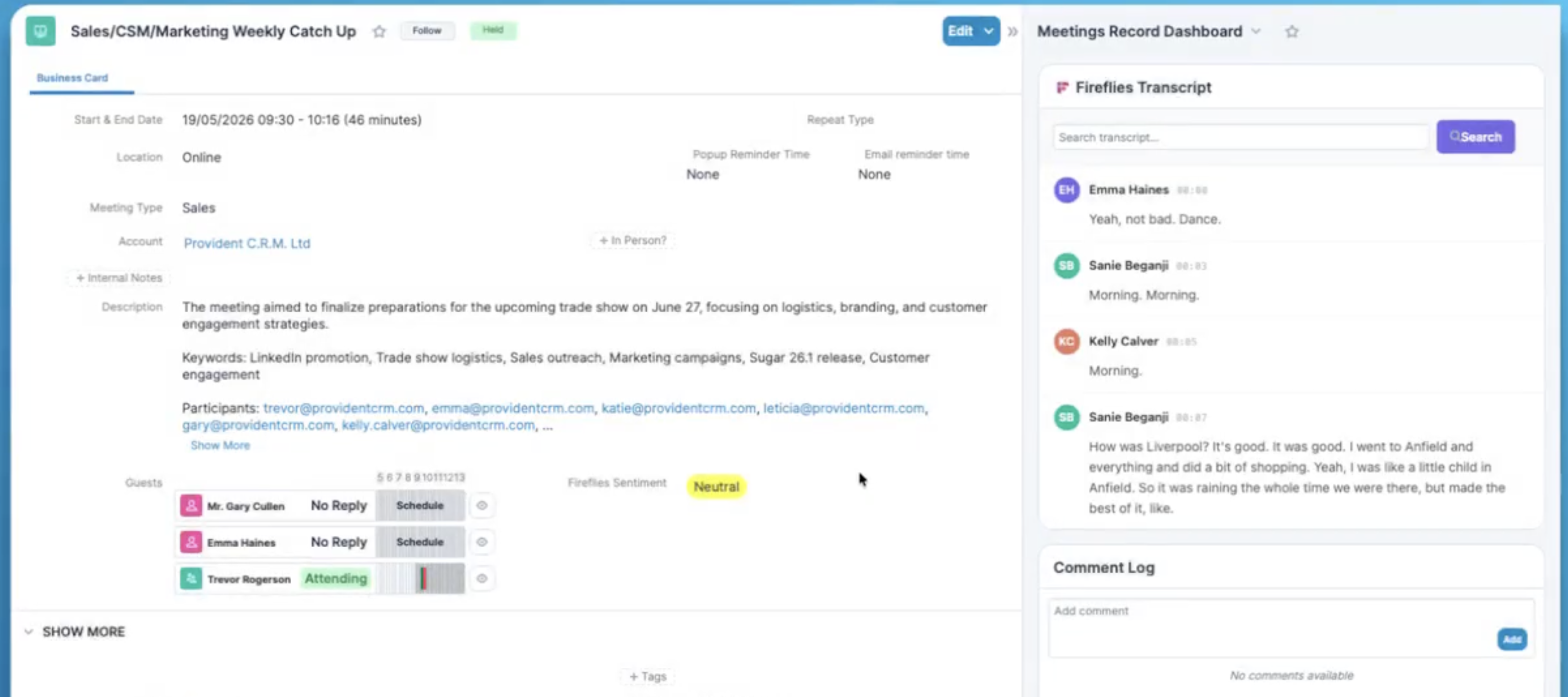Open the Edit button's dropdown arrow
The height and width of the screenshot is (697, 1568).
coord(989,31)
